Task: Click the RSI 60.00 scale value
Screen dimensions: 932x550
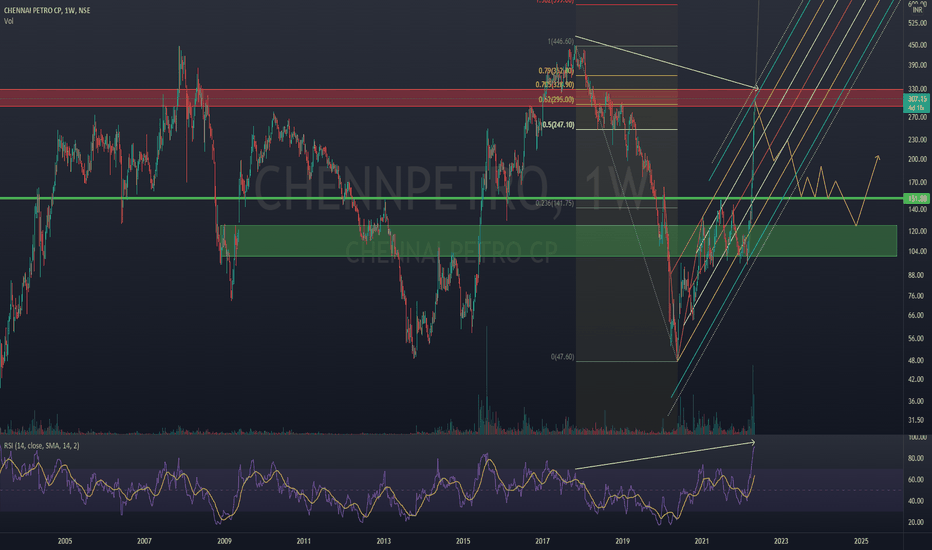Action: coord(917,480)
